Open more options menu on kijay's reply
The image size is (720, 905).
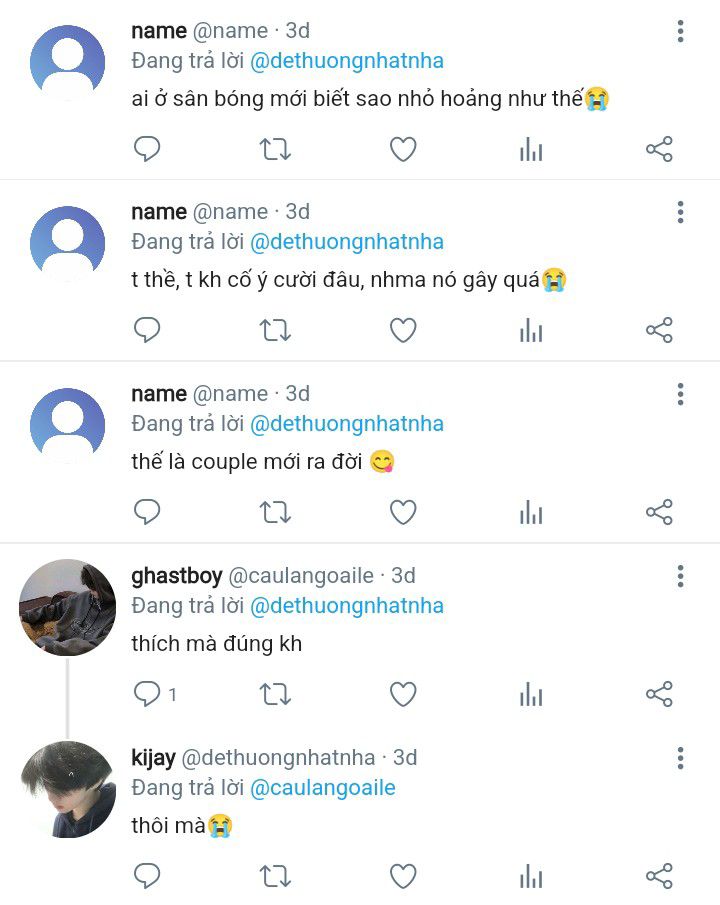[680, 758]
